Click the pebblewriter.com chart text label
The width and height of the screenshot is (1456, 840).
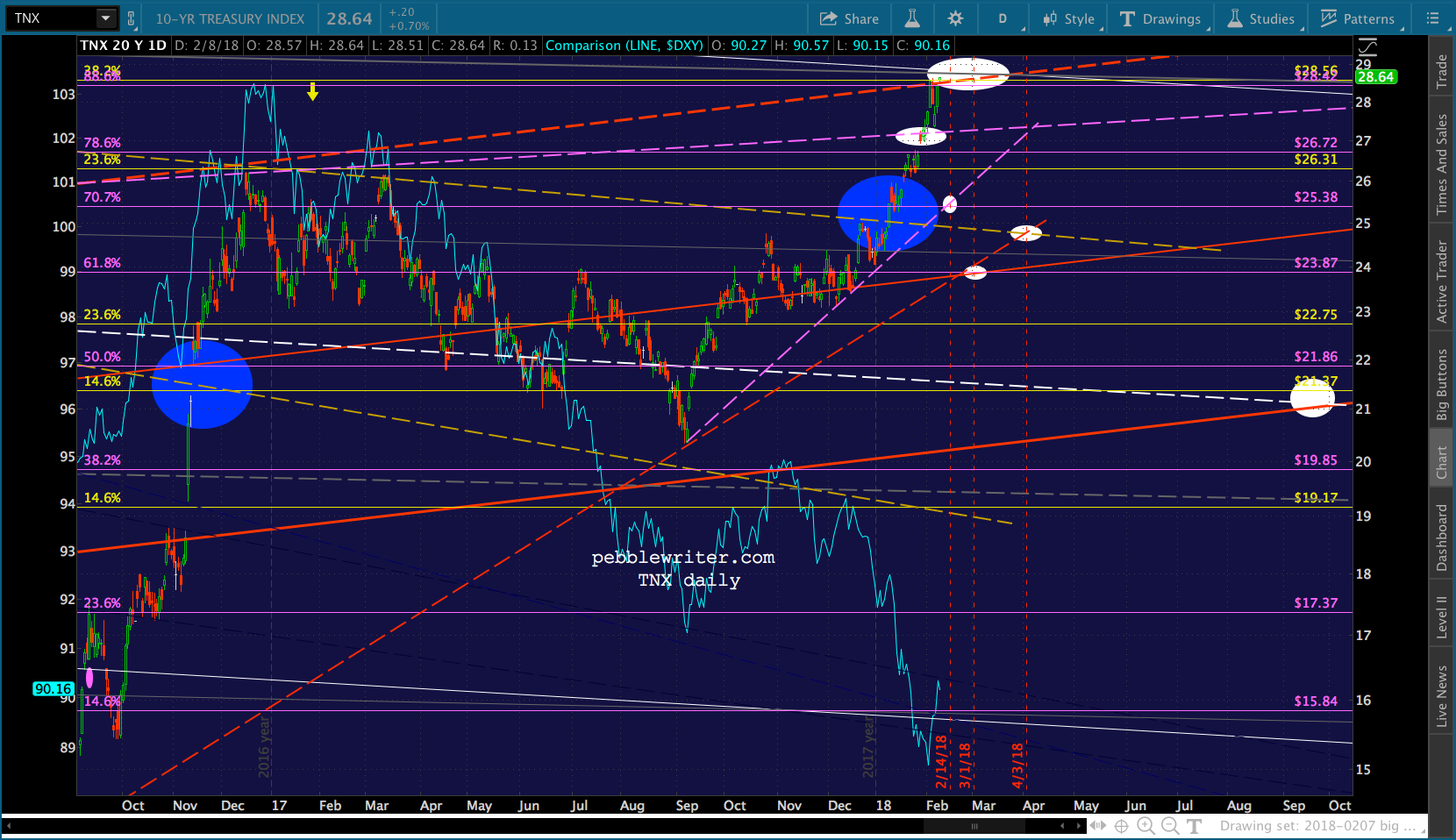(x=683, y=558)
